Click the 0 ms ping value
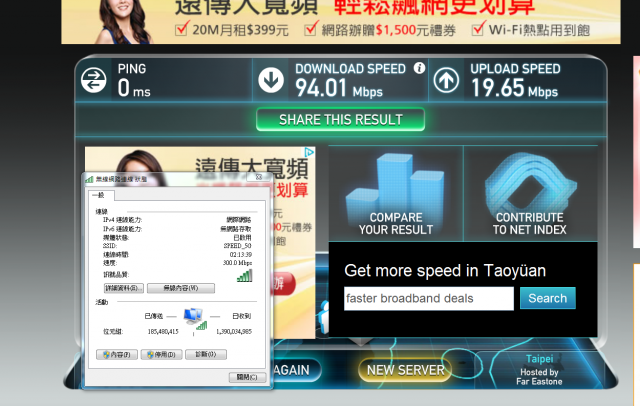The width and height of the screenshot is (640, 406). tap(134, 88)
